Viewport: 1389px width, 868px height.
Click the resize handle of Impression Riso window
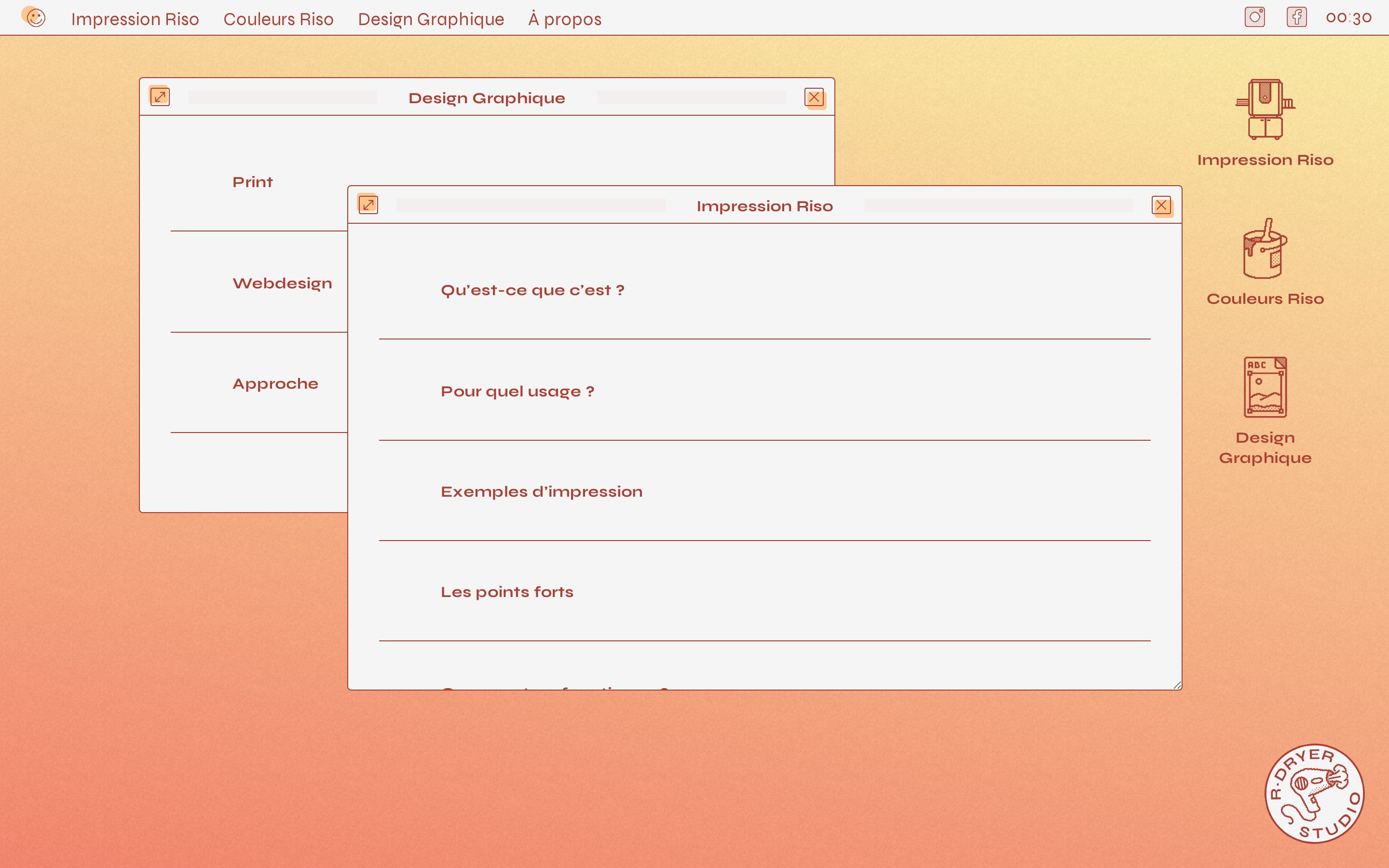point(1177,685)
